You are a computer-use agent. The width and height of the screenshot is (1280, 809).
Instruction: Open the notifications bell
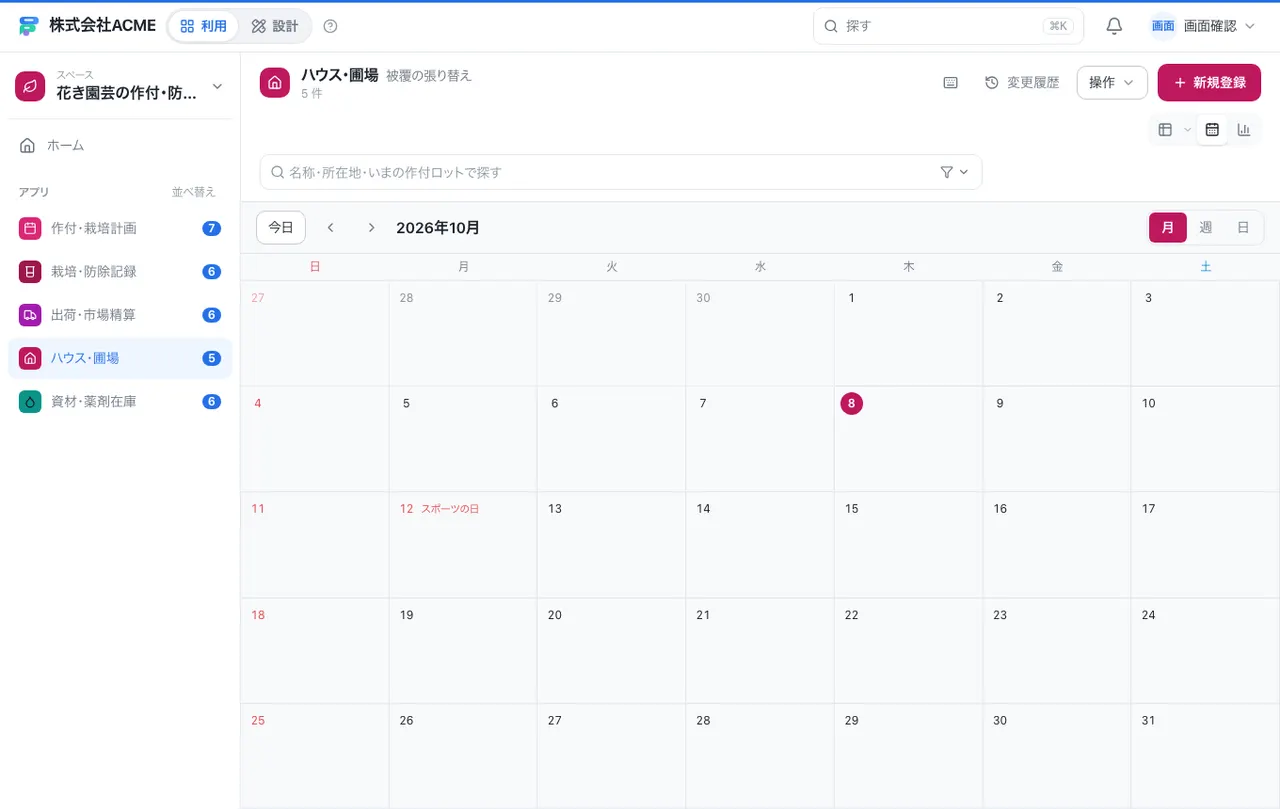[1114, 26]
